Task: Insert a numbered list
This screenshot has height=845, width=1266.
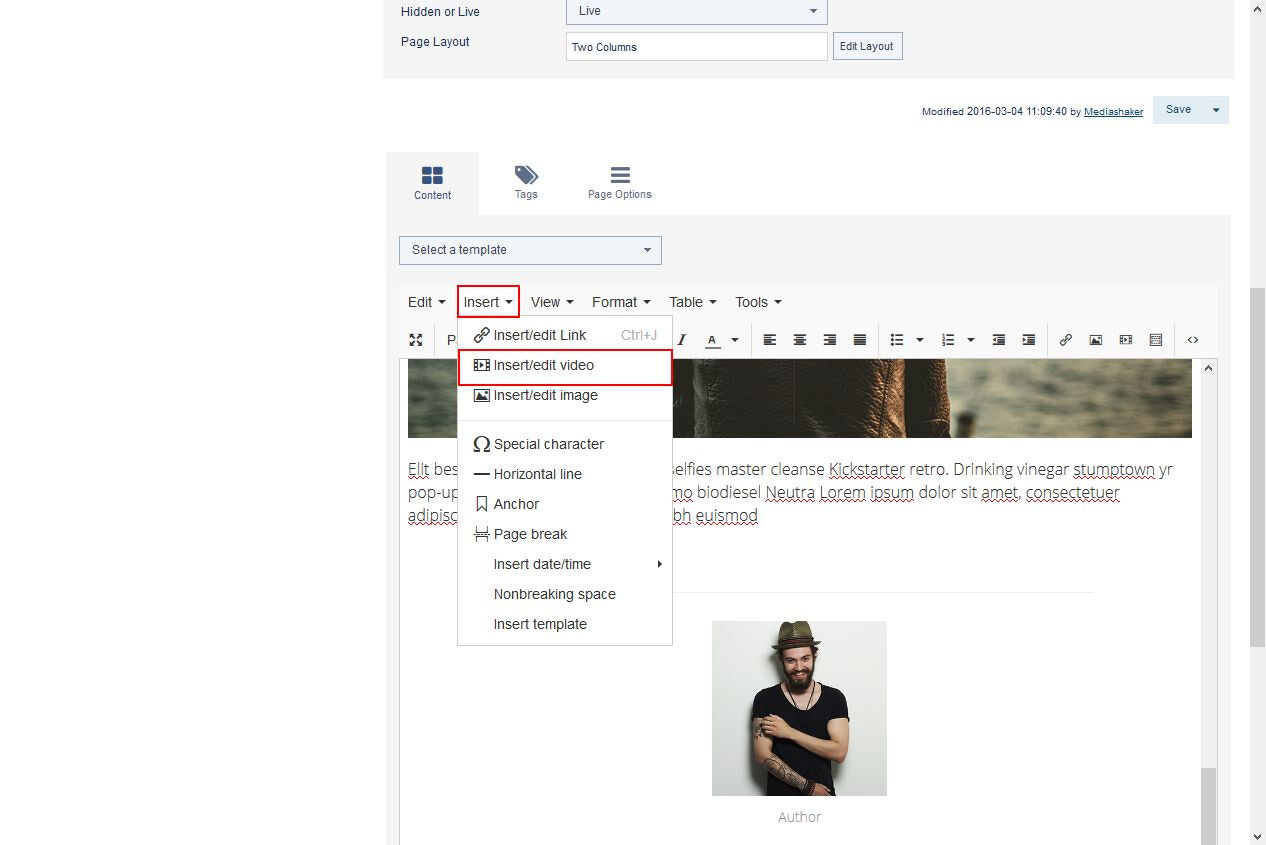Action: (x=949, y=340)
